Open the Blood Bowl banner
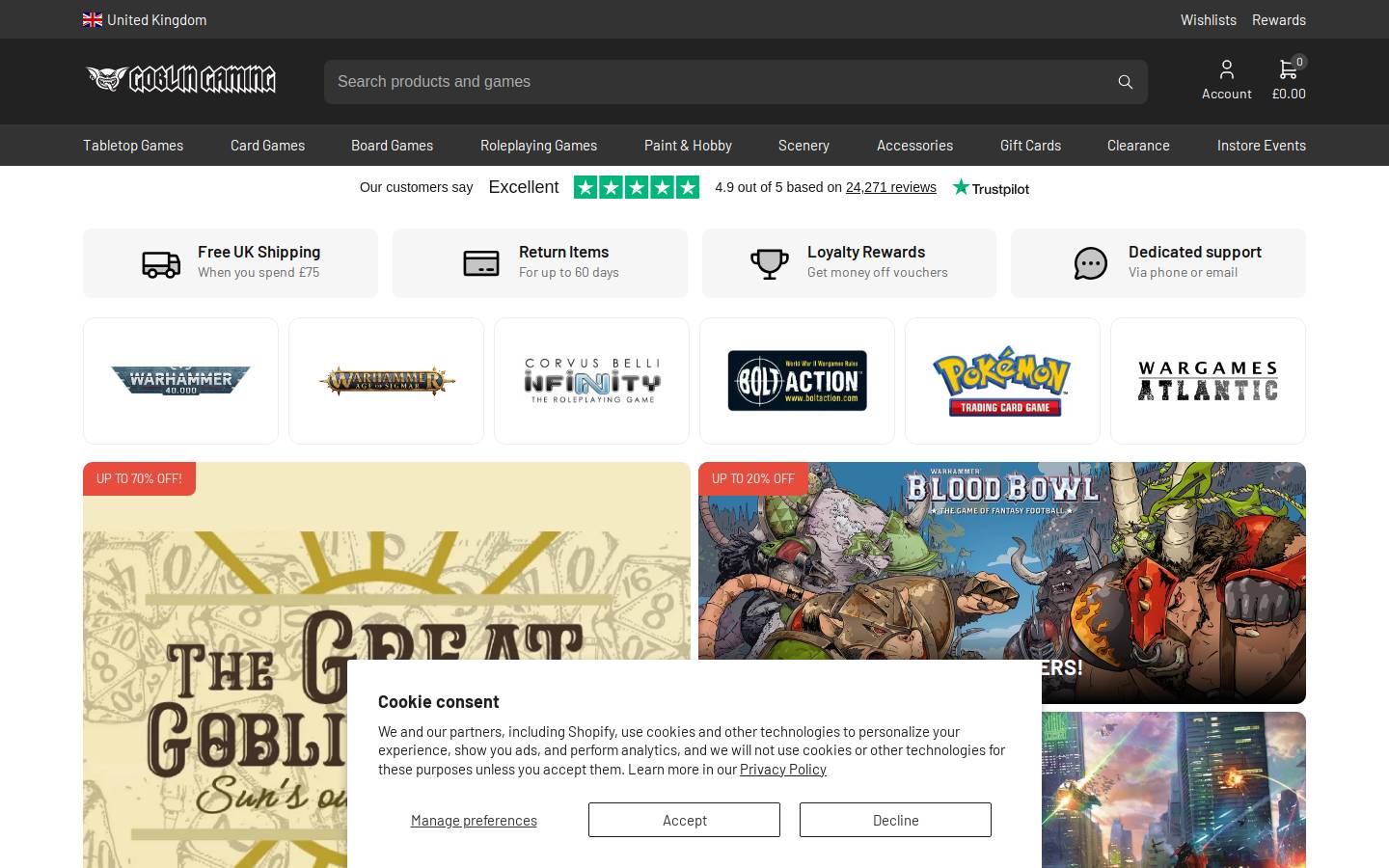 point(1002,583)
